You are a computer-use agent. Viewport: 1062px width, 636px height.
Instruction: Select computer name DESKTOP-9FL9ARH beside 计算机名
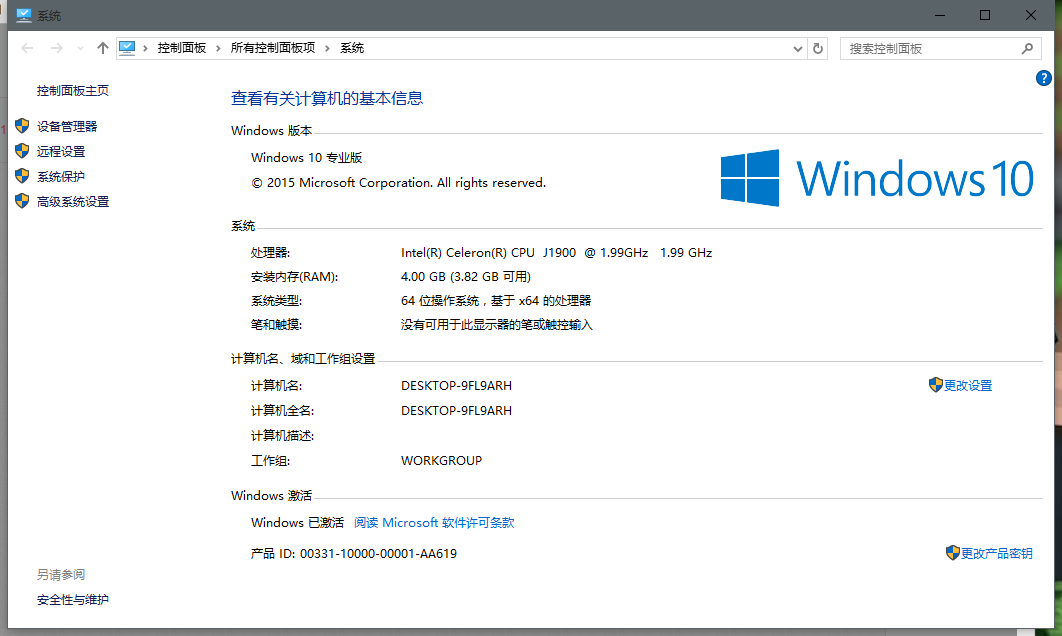456,386
